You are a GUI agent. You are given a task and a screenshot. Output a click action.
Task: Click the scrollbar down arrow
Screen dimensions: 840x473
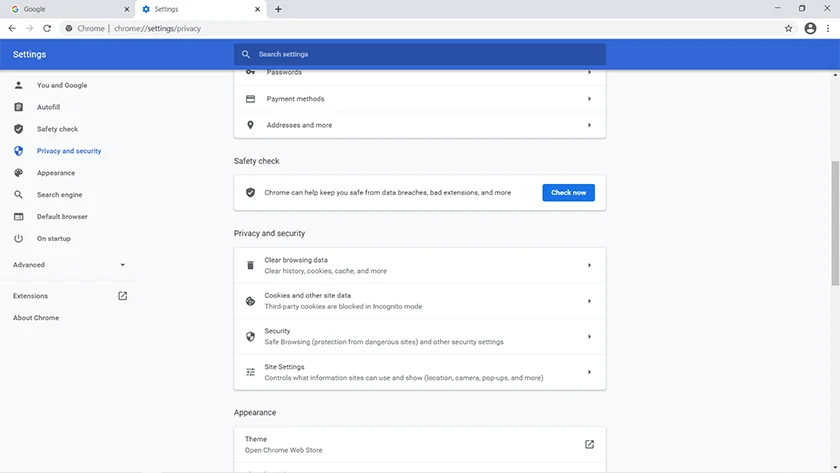coord(835,468)
